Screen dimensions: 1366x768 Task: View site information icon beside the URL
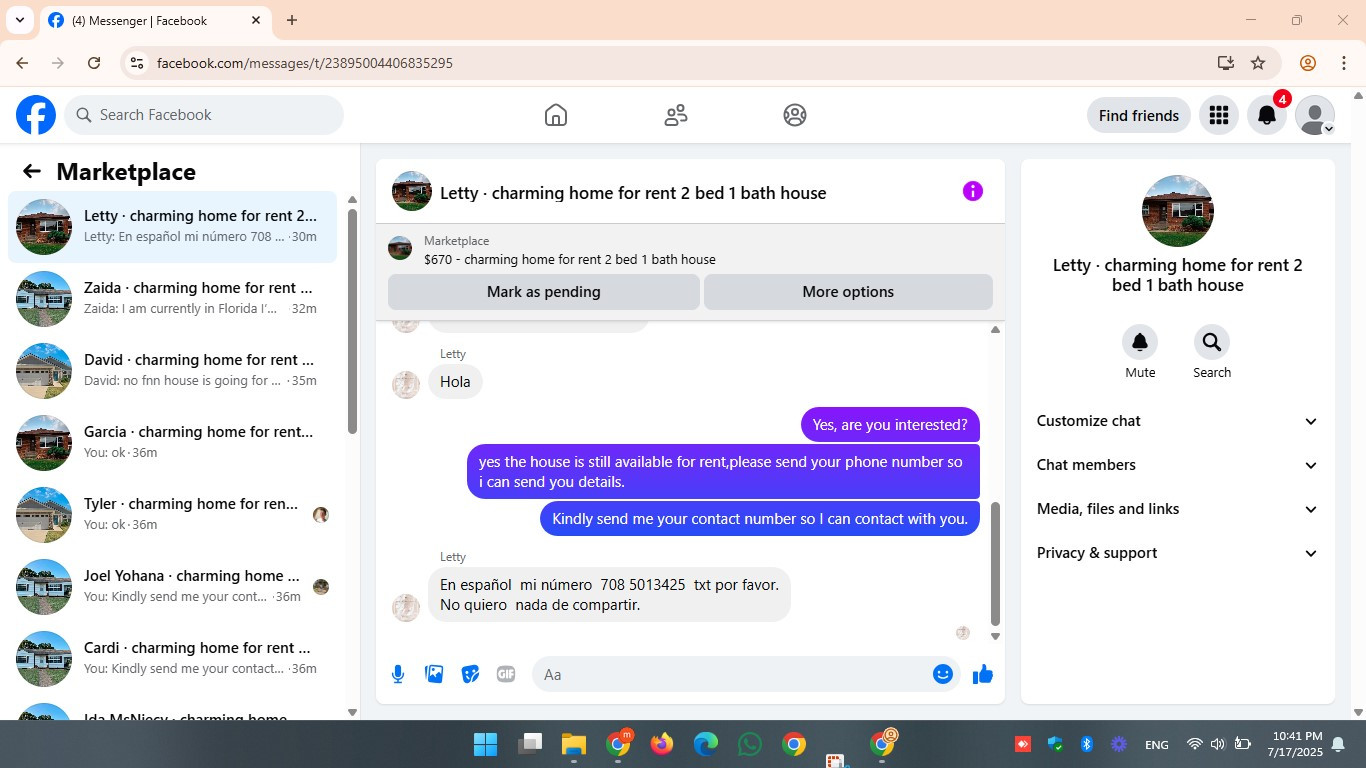click(138, 63)
